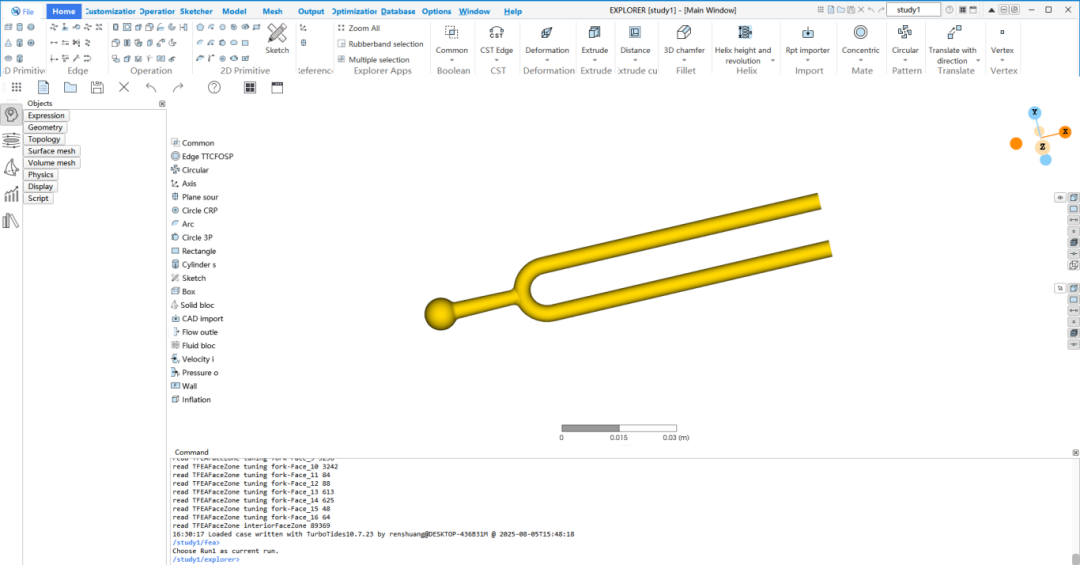Click the stacked layers sidebar icon

11,141
